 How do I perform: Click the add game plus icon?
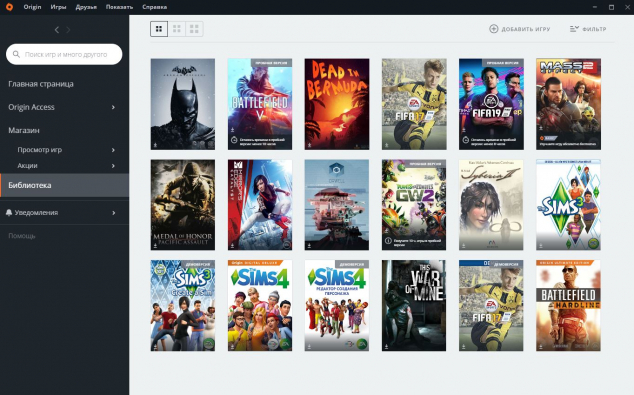(x=494, y=29)
